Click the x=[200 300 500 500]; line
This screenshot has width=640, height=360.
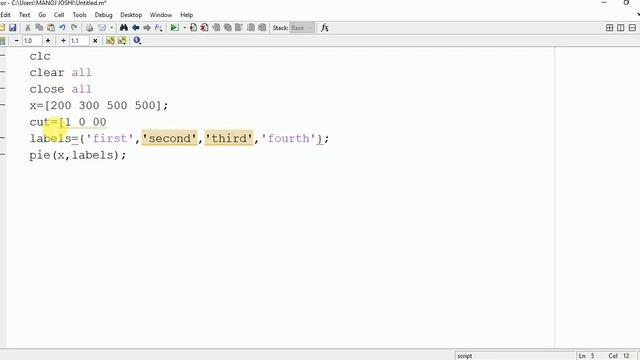pos(99,105)
